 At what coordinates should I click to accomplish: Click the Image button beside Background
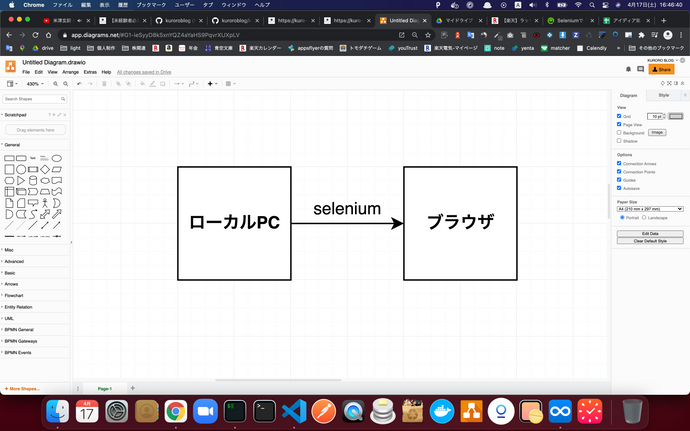pos(657,133)
